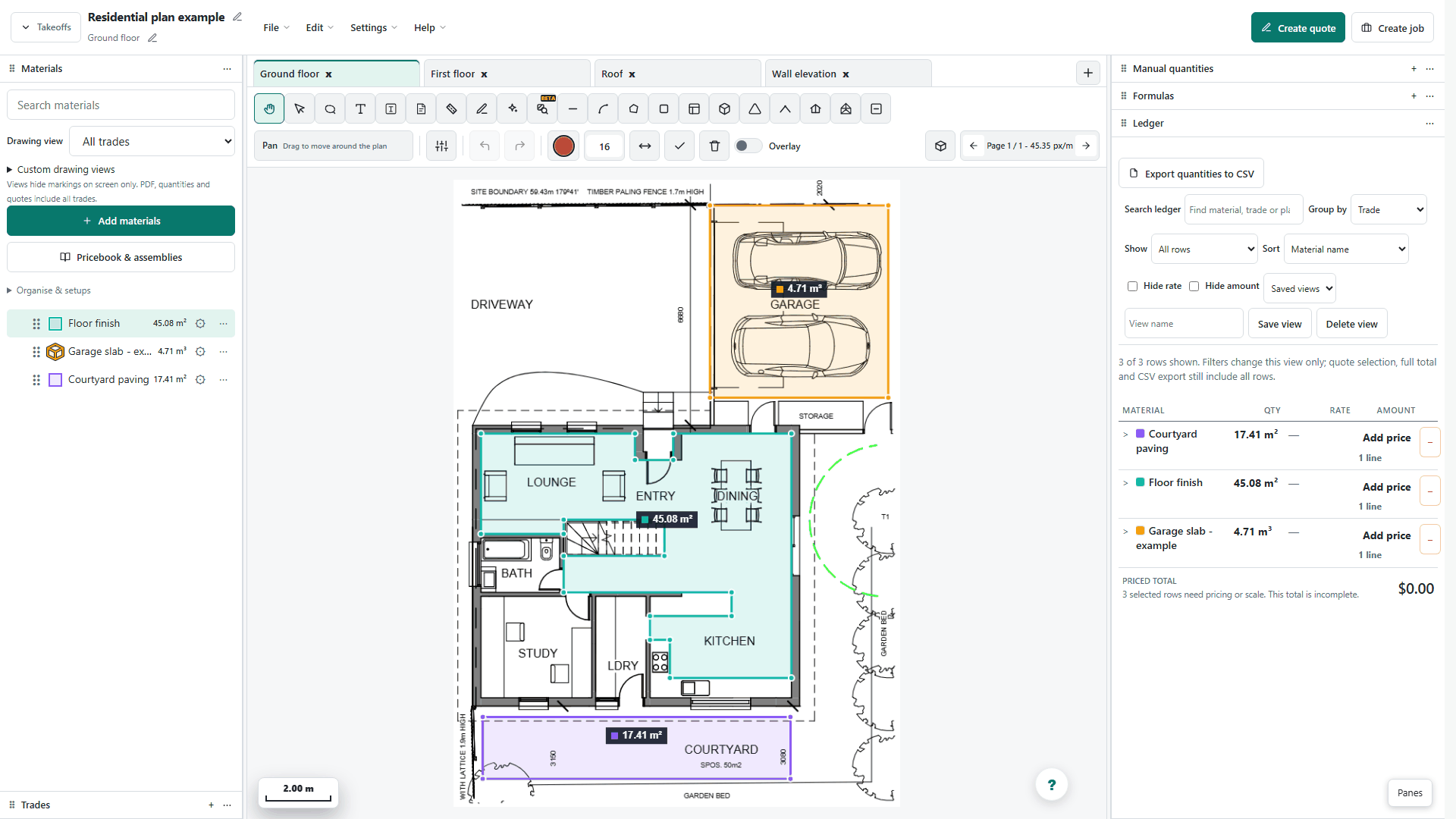Tick the Hide rate checkbox
Image resolution: width=1456 pixels, height=819 pixels.
pyautogui.click(x=1132, y=286)
